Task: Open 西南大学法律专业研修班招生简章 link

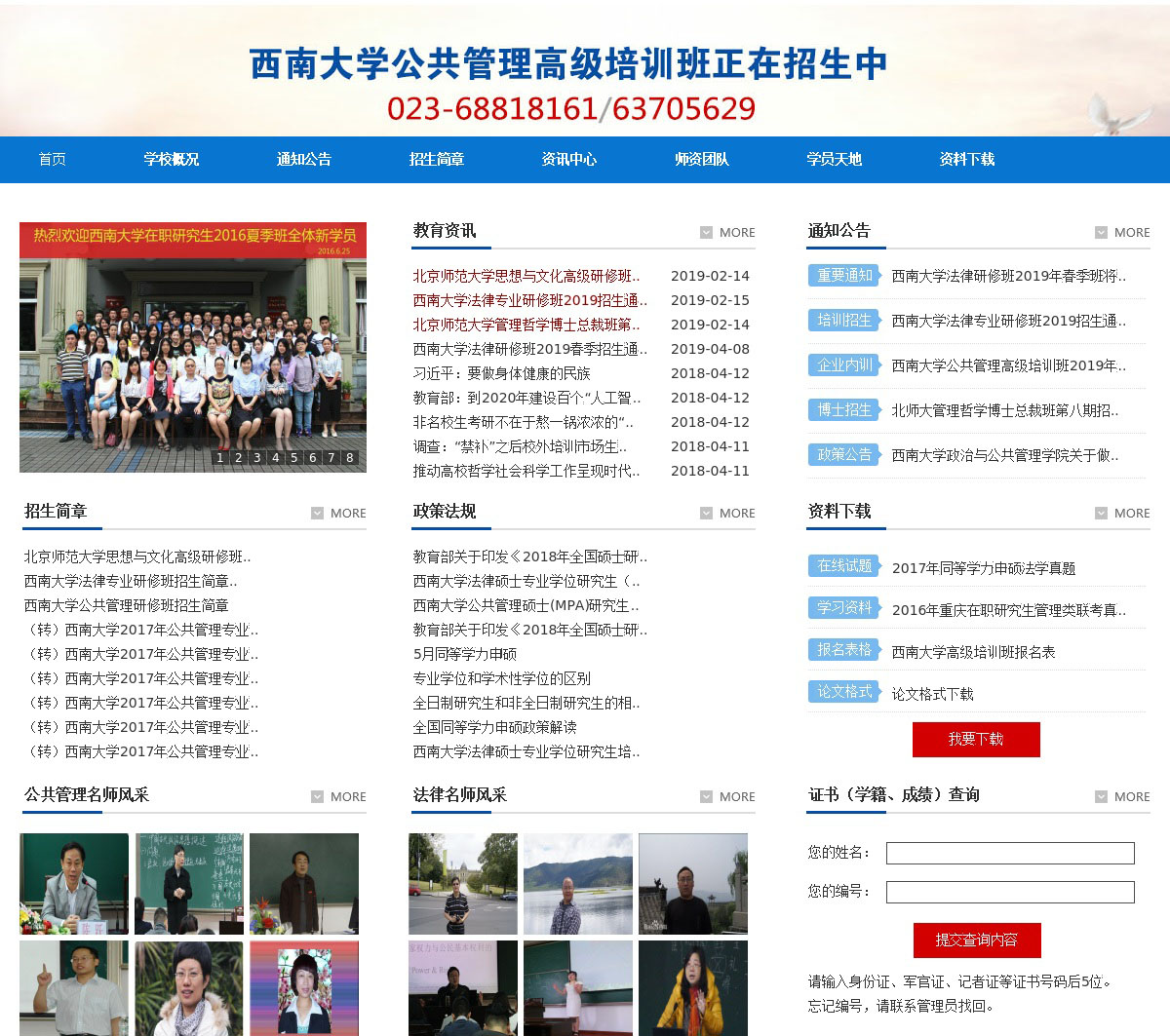Action: pyautogui.click(x=131, y=581)
